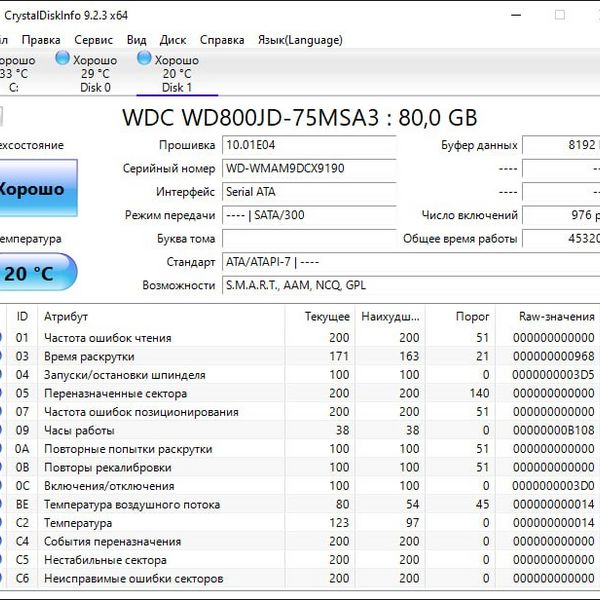Click current value 171 for Время раскрутки
The image size is (600, 600).
(339, 356)
